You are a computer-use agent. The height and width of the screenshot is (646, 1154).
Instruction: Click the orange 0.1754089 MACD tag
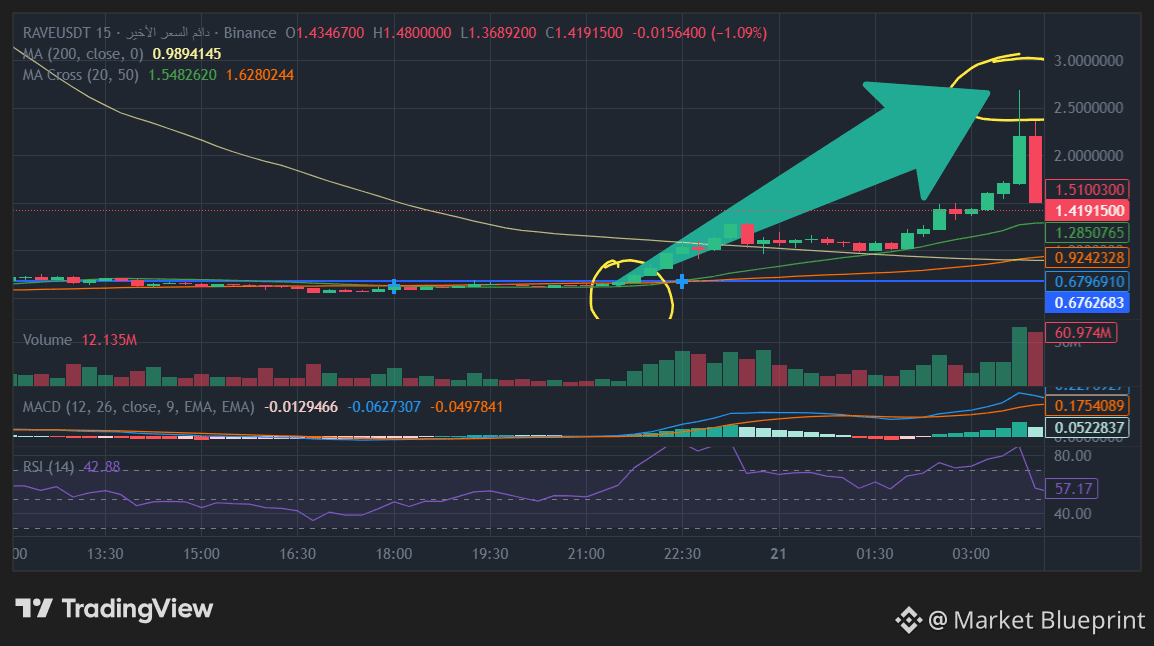(x=1087, y=406)
